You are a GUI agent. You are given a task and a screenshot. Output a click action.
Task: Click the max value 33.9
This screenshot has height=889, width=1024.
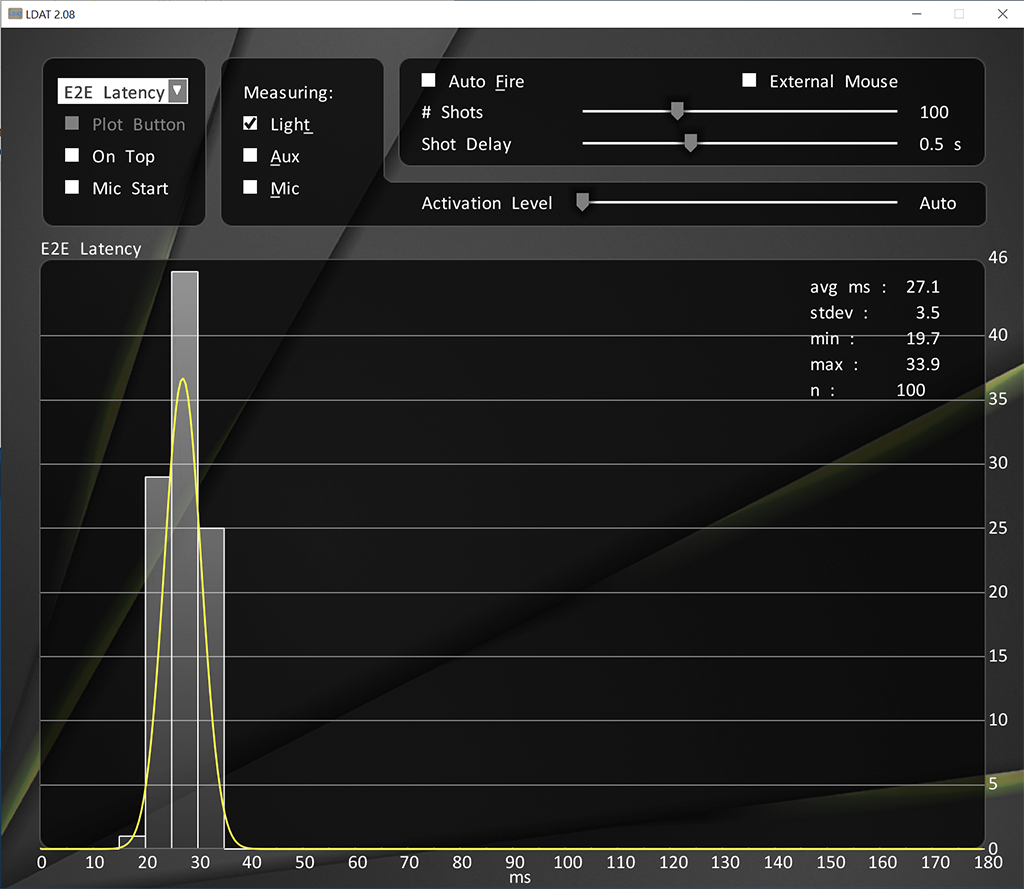click(923, 364)
